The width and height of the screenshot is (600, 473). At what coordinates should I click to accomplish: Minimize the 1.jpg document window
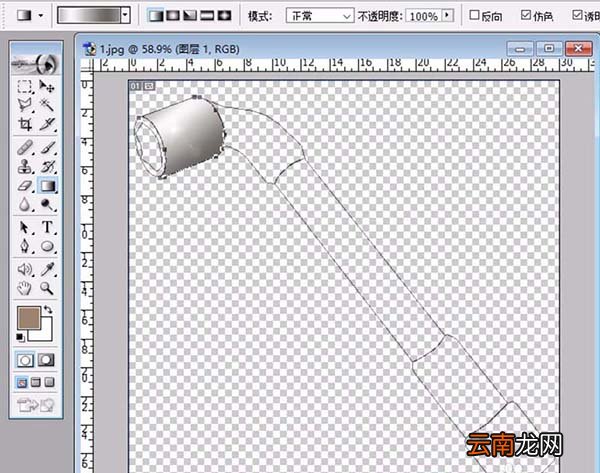click(x=520, y=49)
